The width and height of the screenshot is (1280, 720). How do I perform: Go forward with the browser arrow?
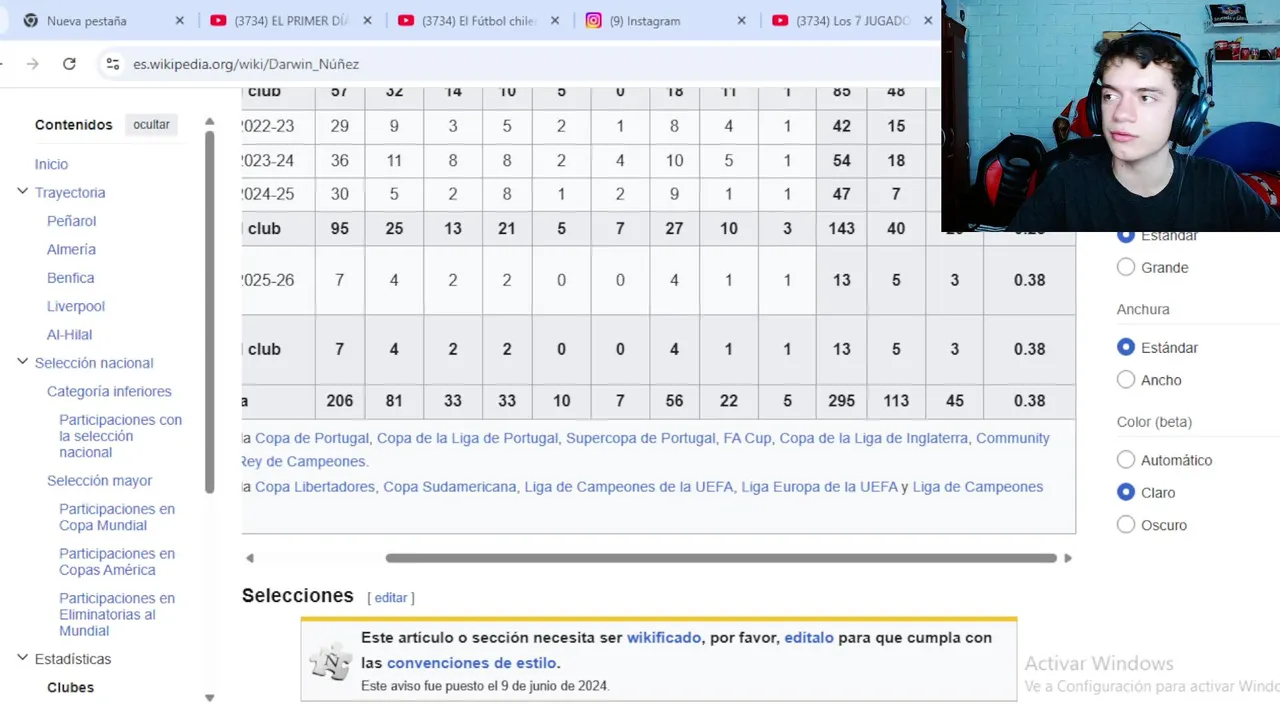point(33,64)
